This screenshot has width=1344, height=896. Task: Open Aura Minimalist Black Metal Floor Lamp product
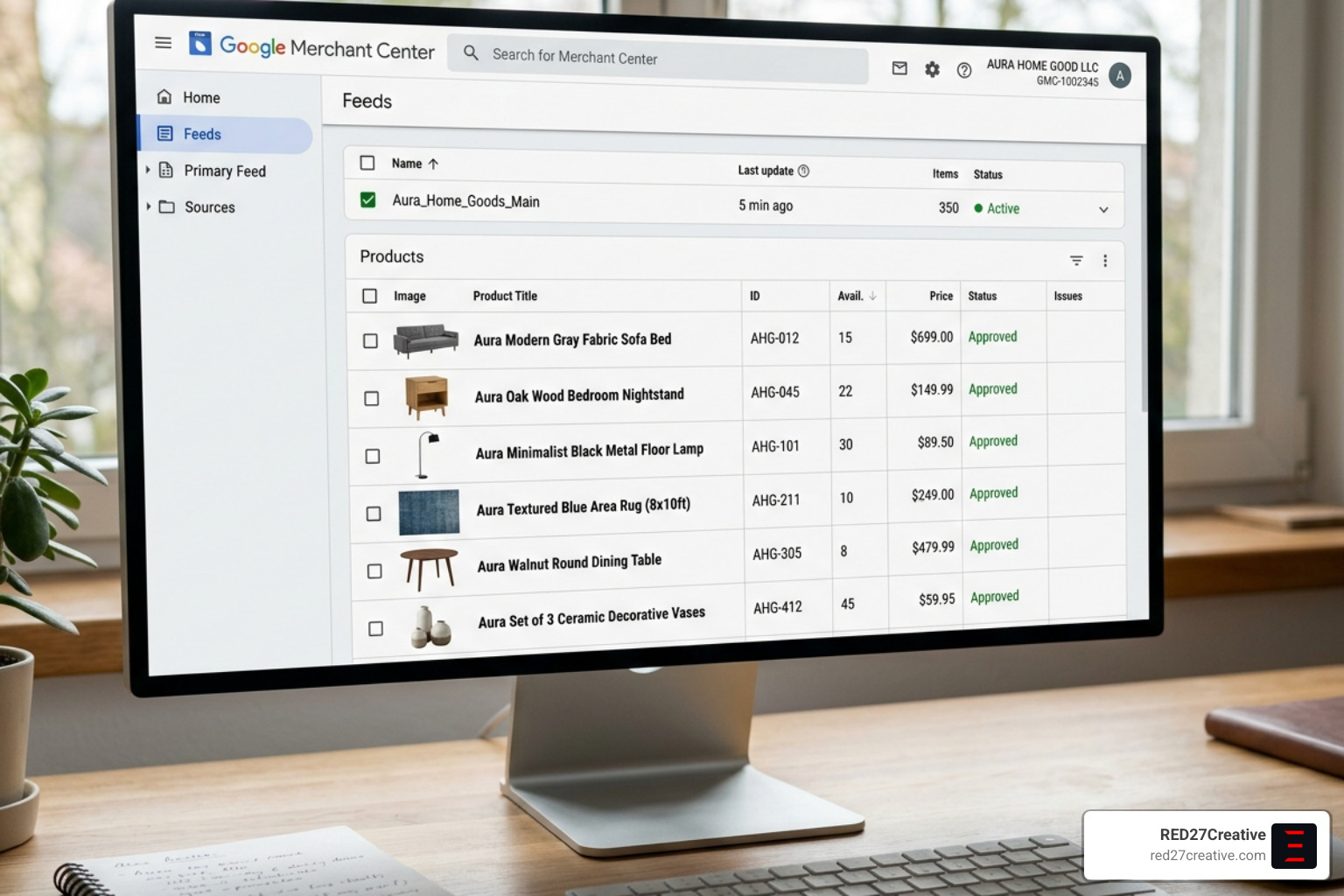click(x=590, y=451)
